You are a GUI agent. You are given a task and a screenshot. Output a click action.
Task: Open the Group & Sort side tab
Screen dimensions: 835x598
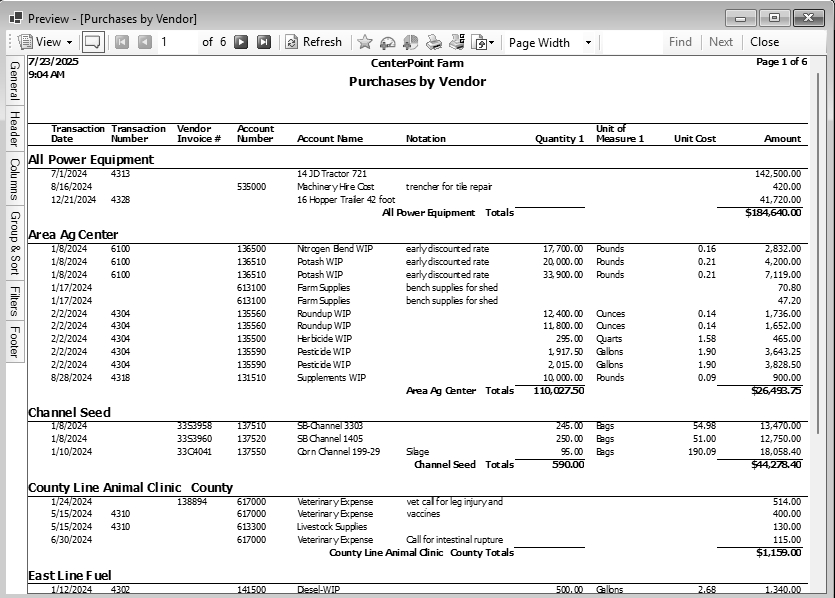[x=14, y=242]
